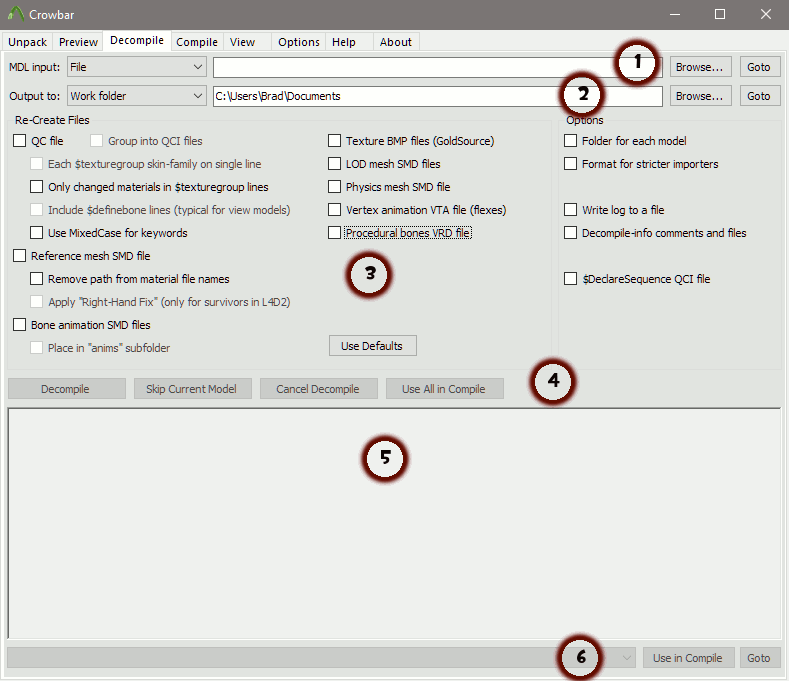Switch to the Preview tab
This screenshot has height=681, width=789.
click(78, 42)
